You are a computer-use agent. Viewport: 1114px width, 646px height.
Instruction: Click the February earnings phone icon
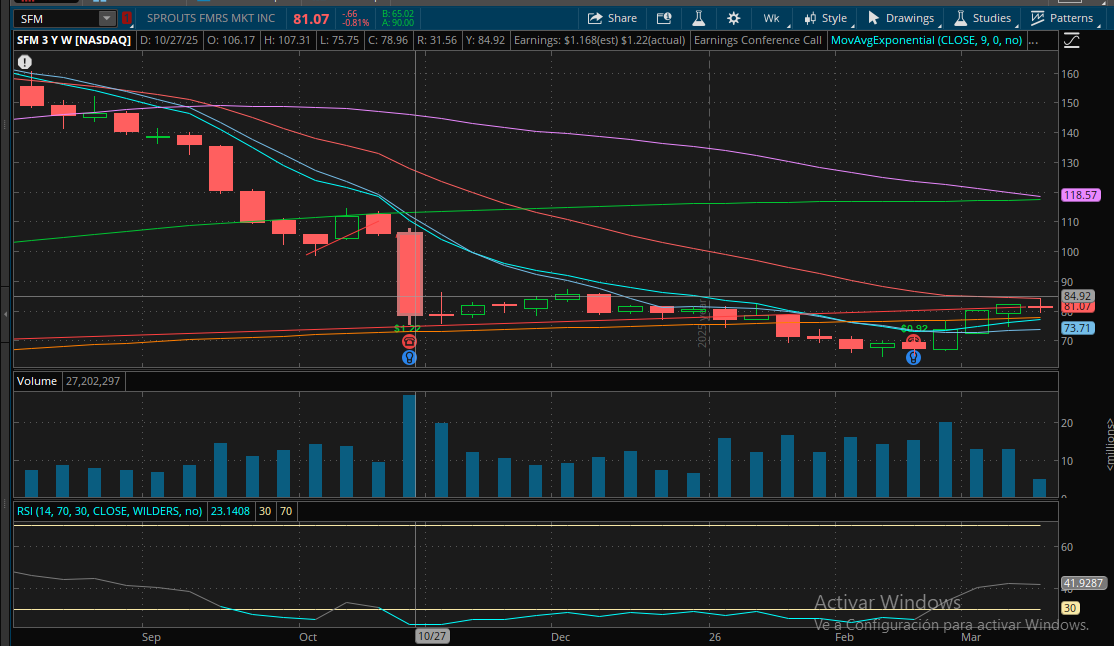tap(914, 341)
